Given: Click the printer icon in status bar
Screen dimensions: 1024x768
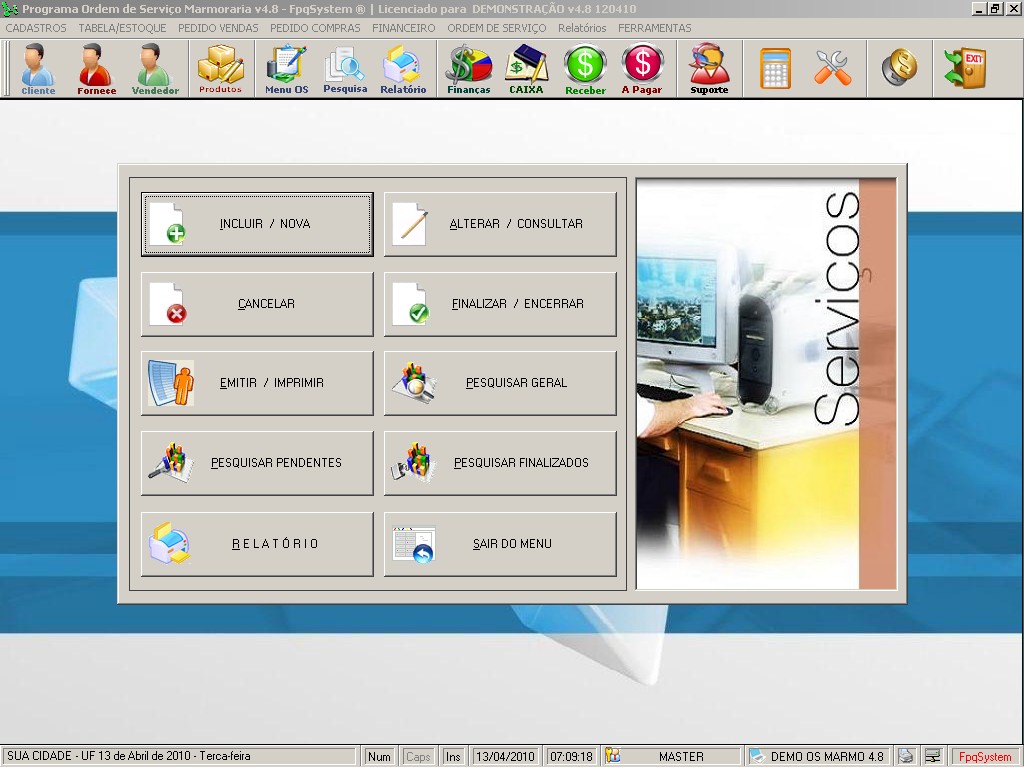Looking at the screenshot, I should 906,756.
